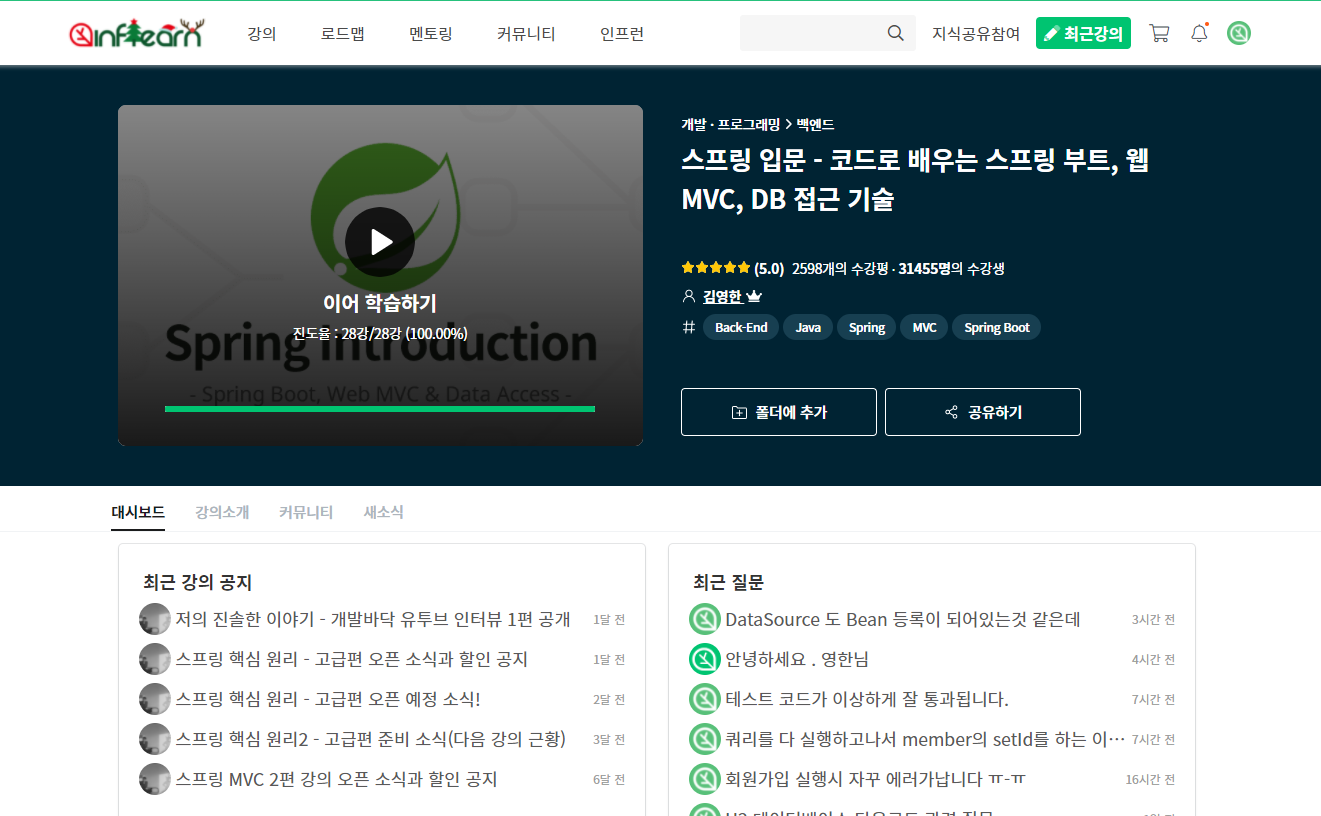Switch to the course 커뮤니티 tab
This screenshot has width=1321, height=816.
306,512
